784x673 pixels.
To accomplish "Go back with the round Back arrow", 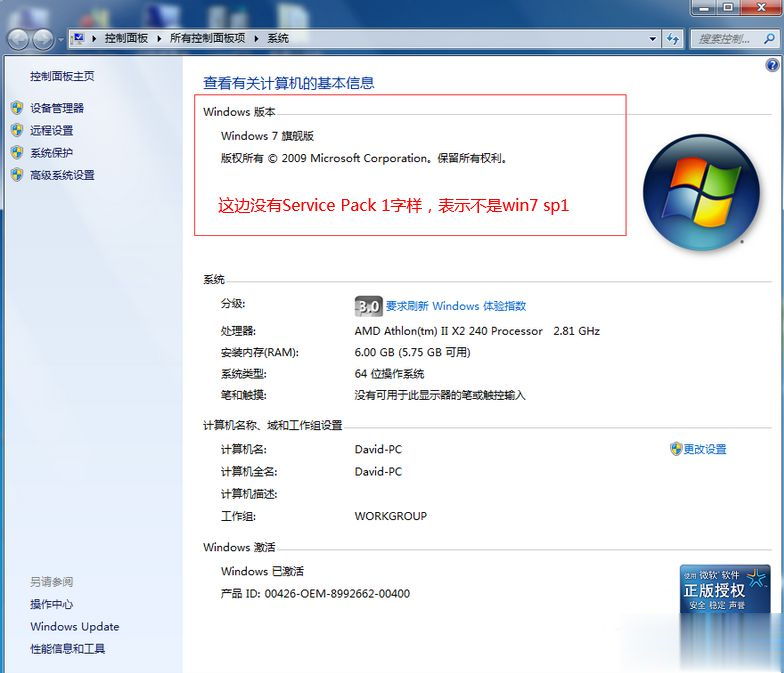I will click(18, 39).
